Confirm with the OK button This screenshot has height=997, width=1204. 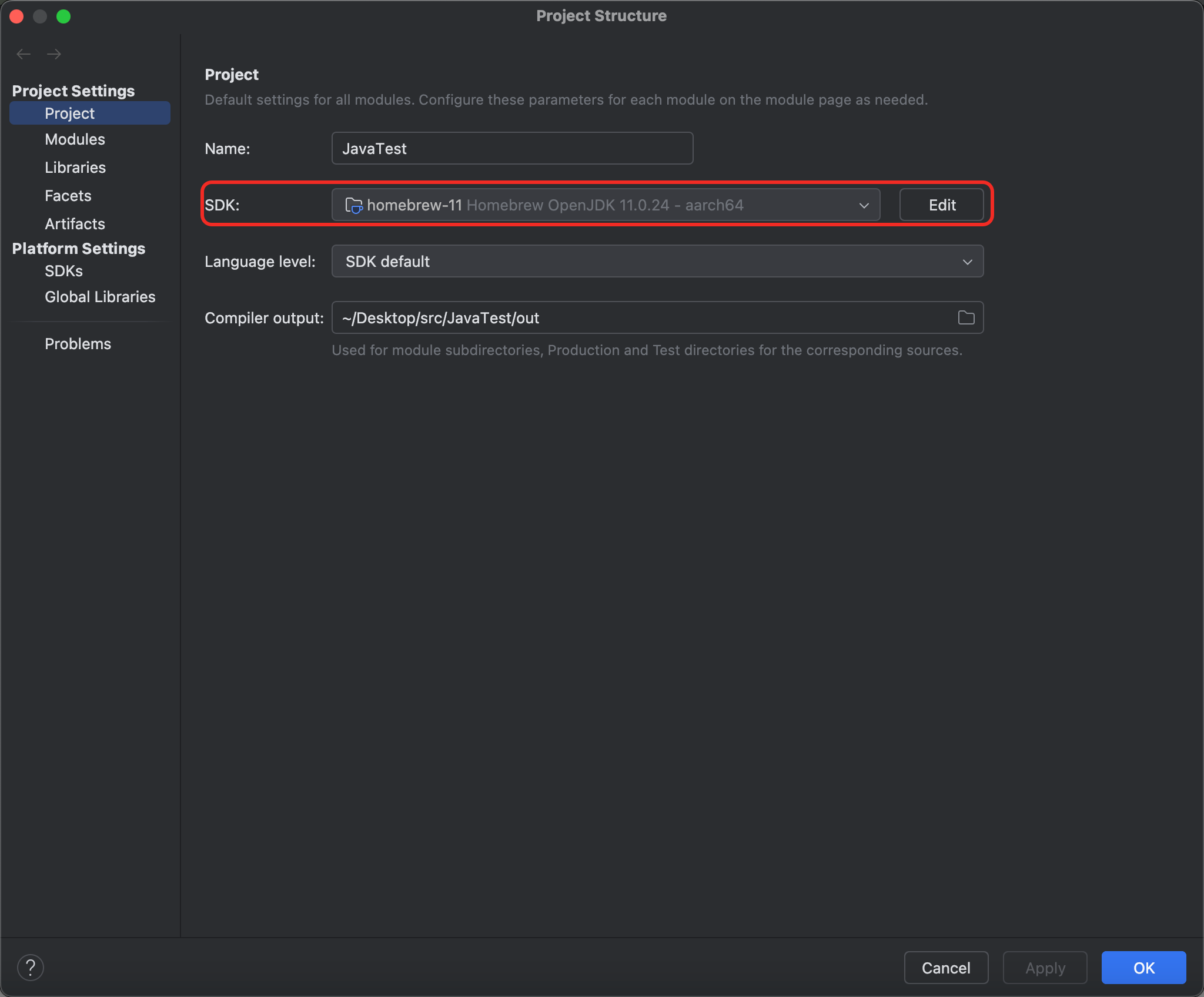pos(1143,968)
